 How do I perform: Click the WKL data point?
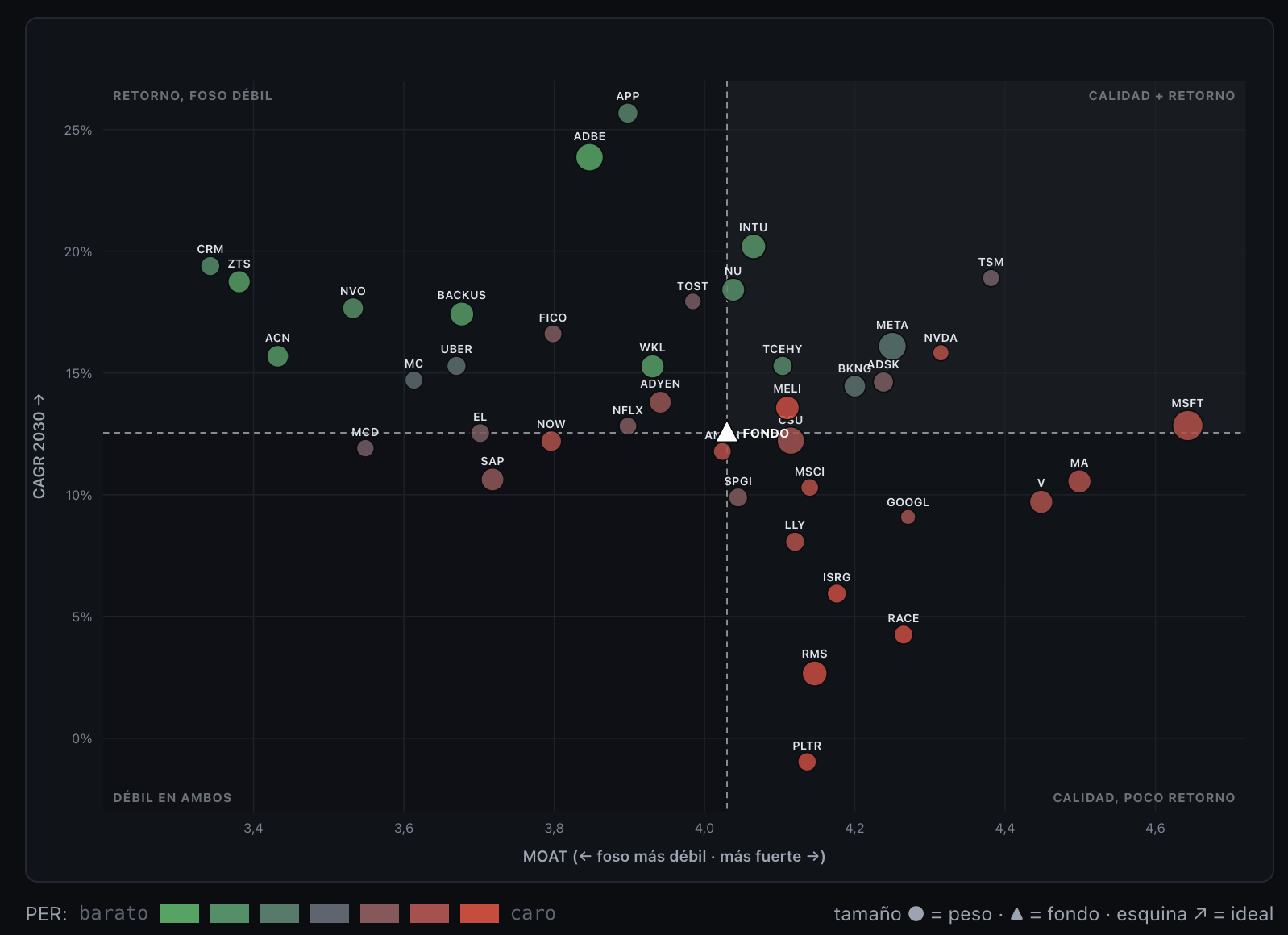click(652, 366)
